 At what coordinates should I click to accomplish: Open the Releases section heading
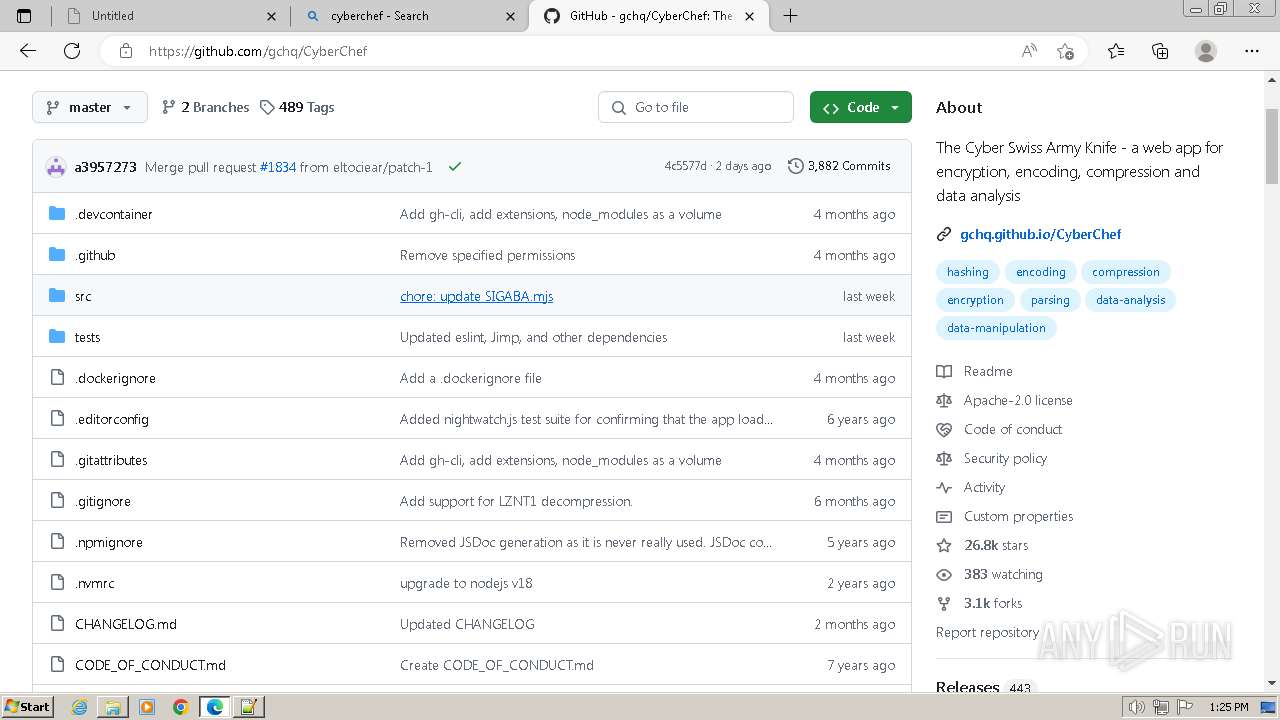point(967,687)
